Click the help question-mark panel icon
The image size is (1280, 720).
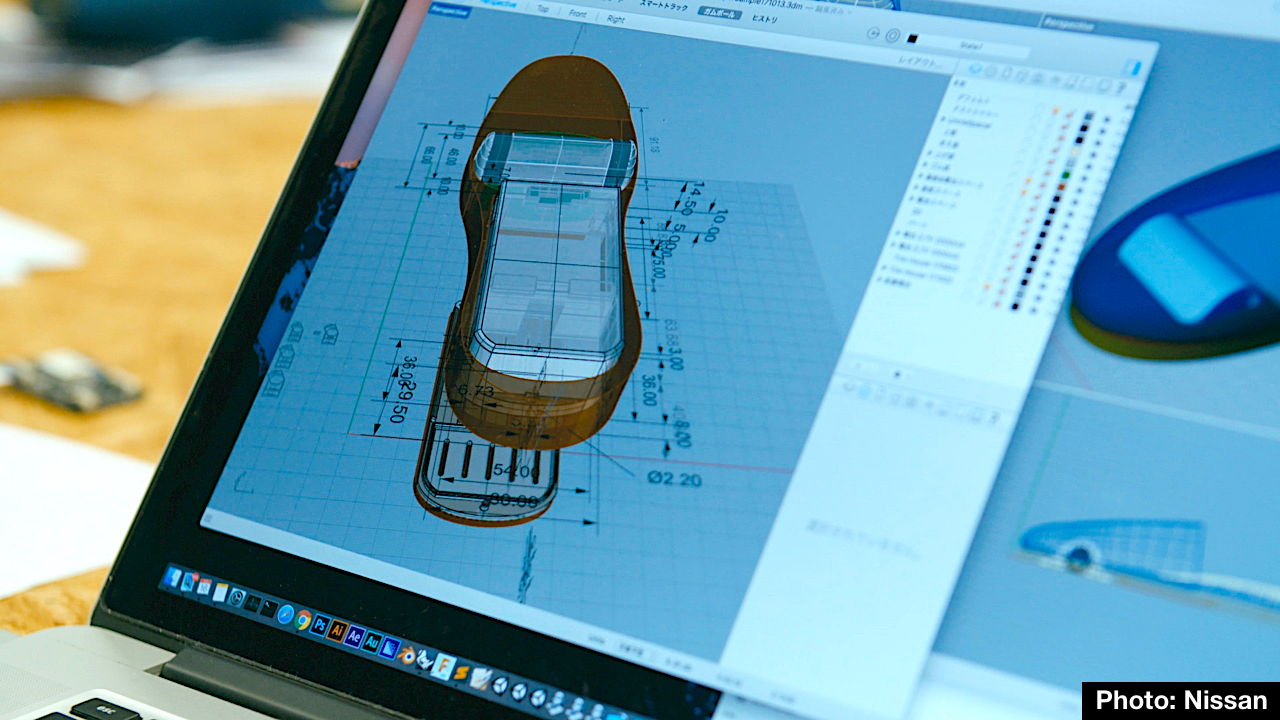tap(1122, 88)
